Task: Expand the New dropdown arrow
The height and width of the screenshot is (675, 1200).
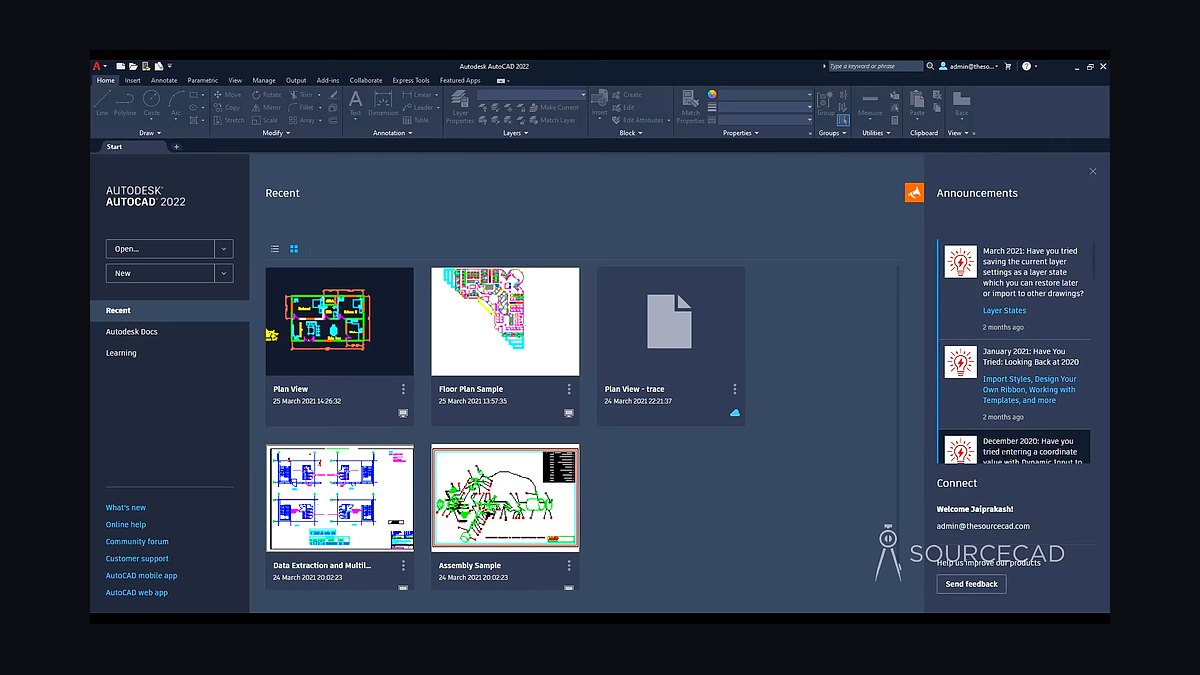Action: (x=224, y=273)
